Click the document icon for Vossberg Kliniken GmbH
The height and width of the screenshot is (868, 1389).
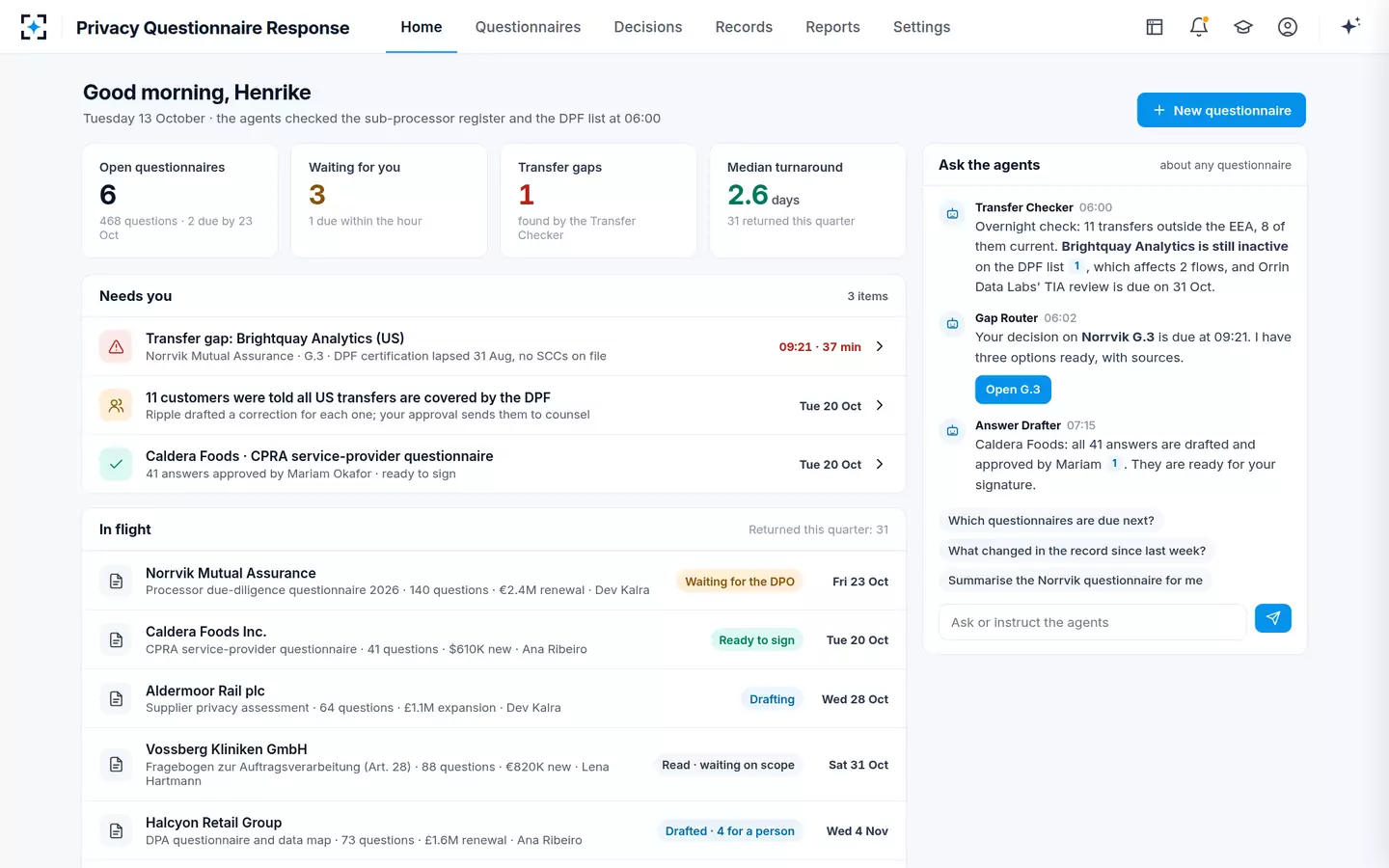pyautogui.click(x=116, y=764)
